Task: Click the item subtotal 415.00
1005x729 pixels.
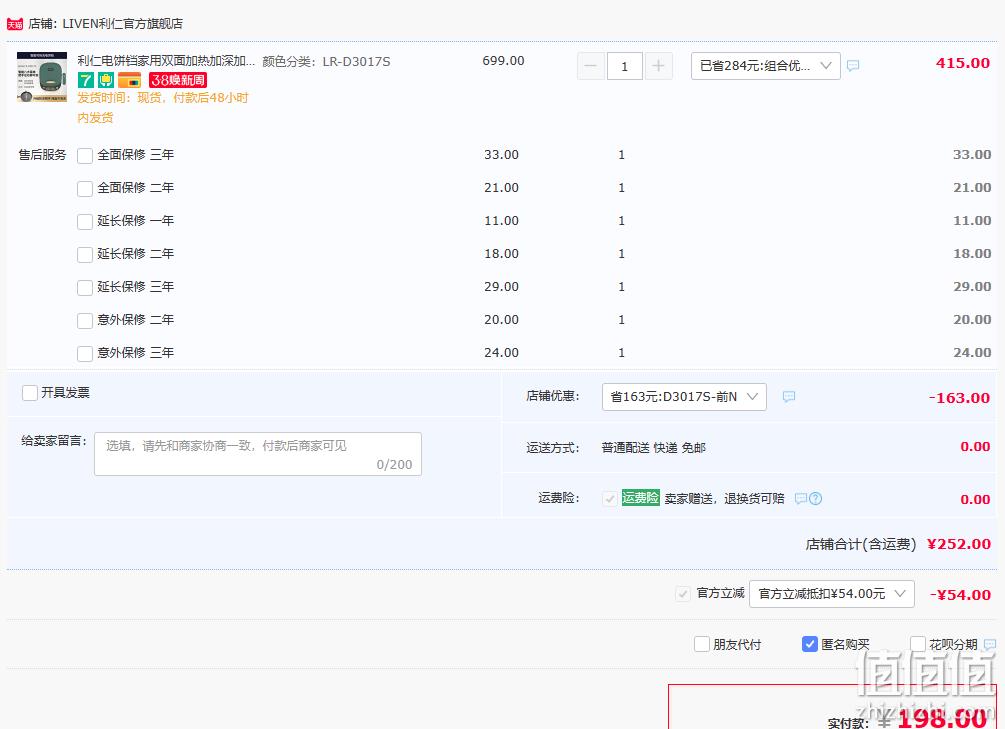Action: click(x=963, y=63)
